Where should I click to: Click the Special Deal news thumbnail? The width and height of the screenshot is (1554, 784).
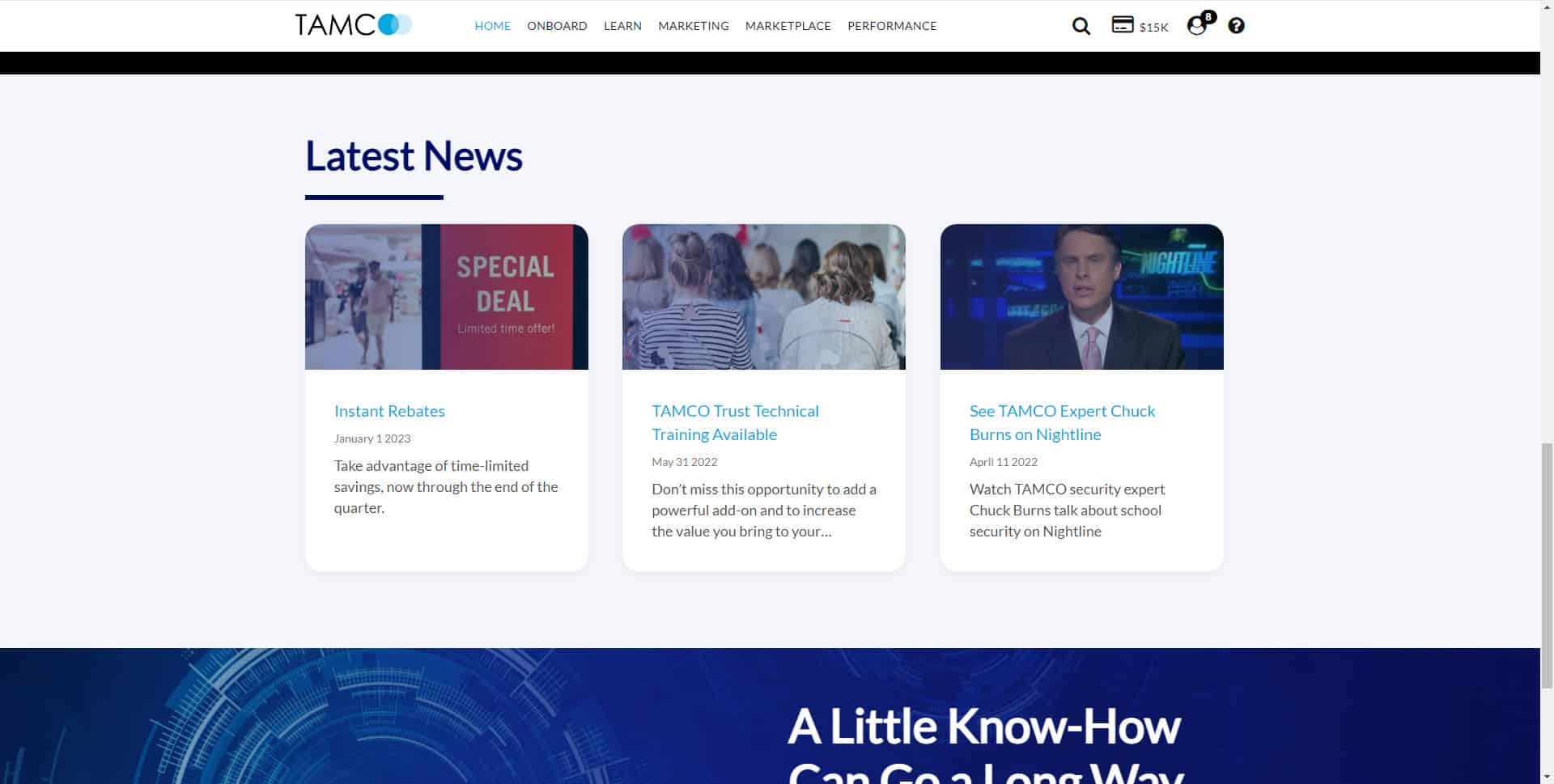(446, 297)
